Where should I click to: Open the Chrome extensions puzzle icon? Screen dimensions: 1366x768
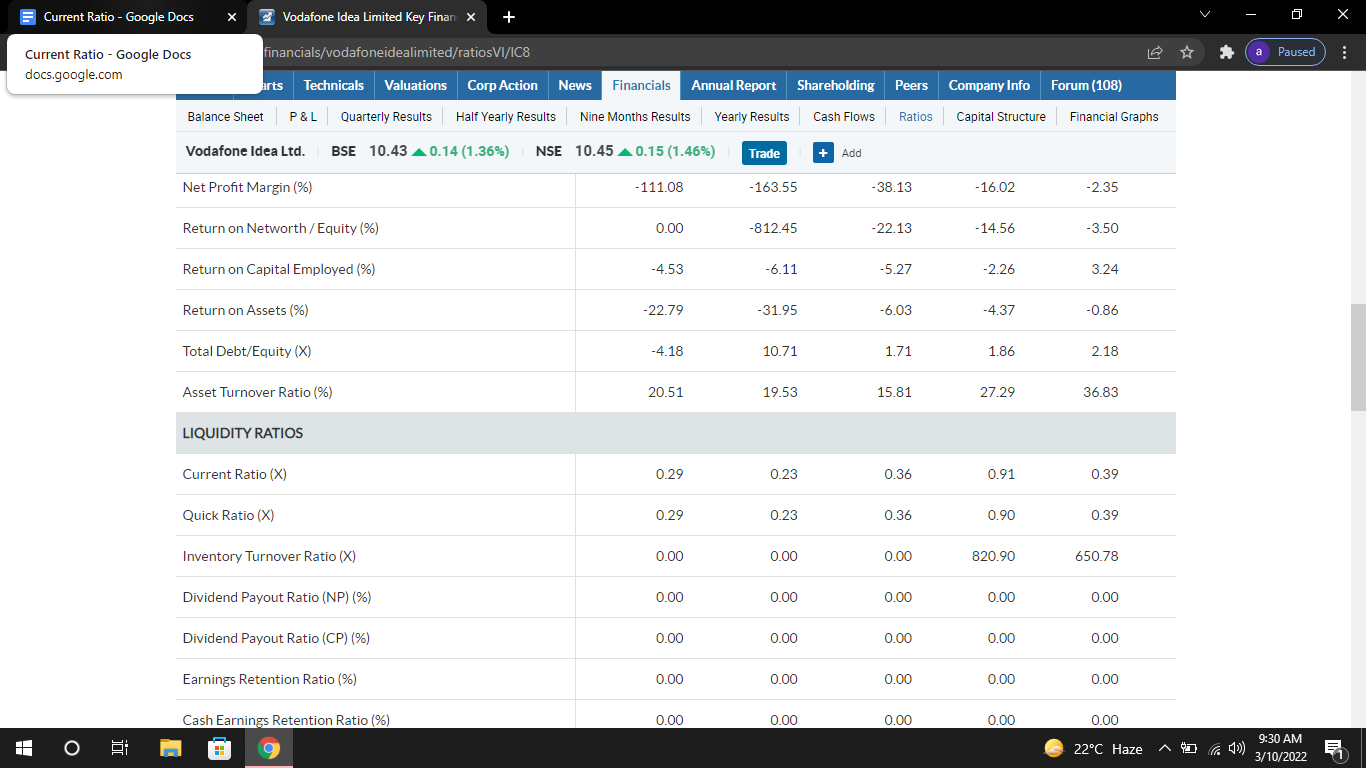click(x=1226, y=52)
